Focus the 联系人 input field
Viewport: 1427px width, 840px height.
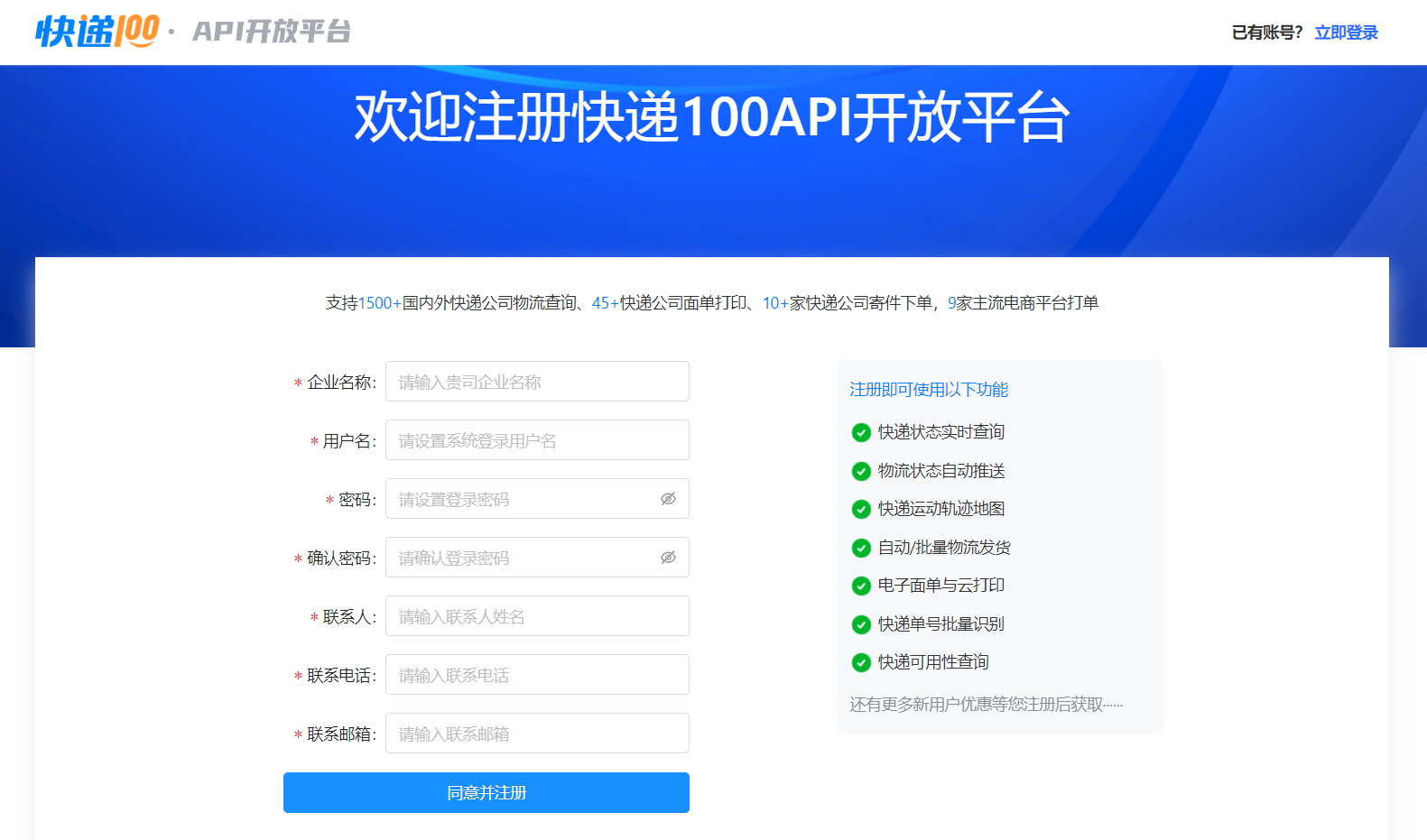tap(537, 616)
